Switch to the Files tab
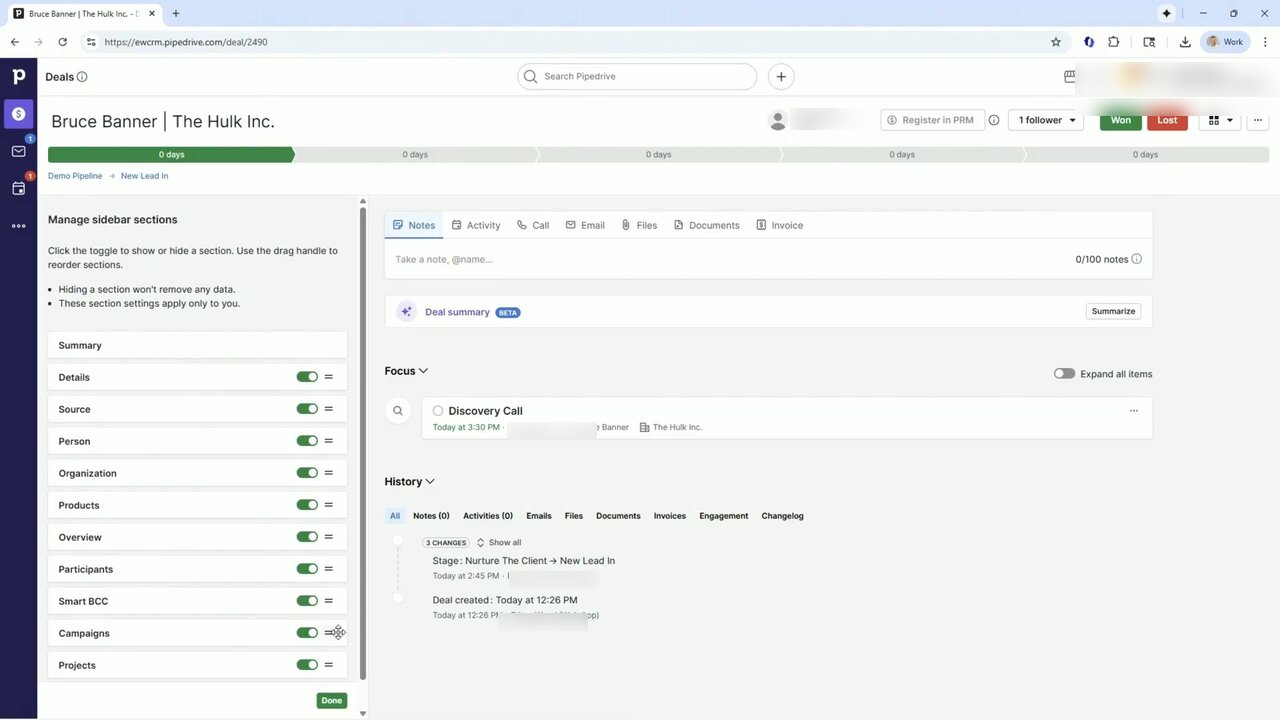1280x720 pixels. point(639,226)
